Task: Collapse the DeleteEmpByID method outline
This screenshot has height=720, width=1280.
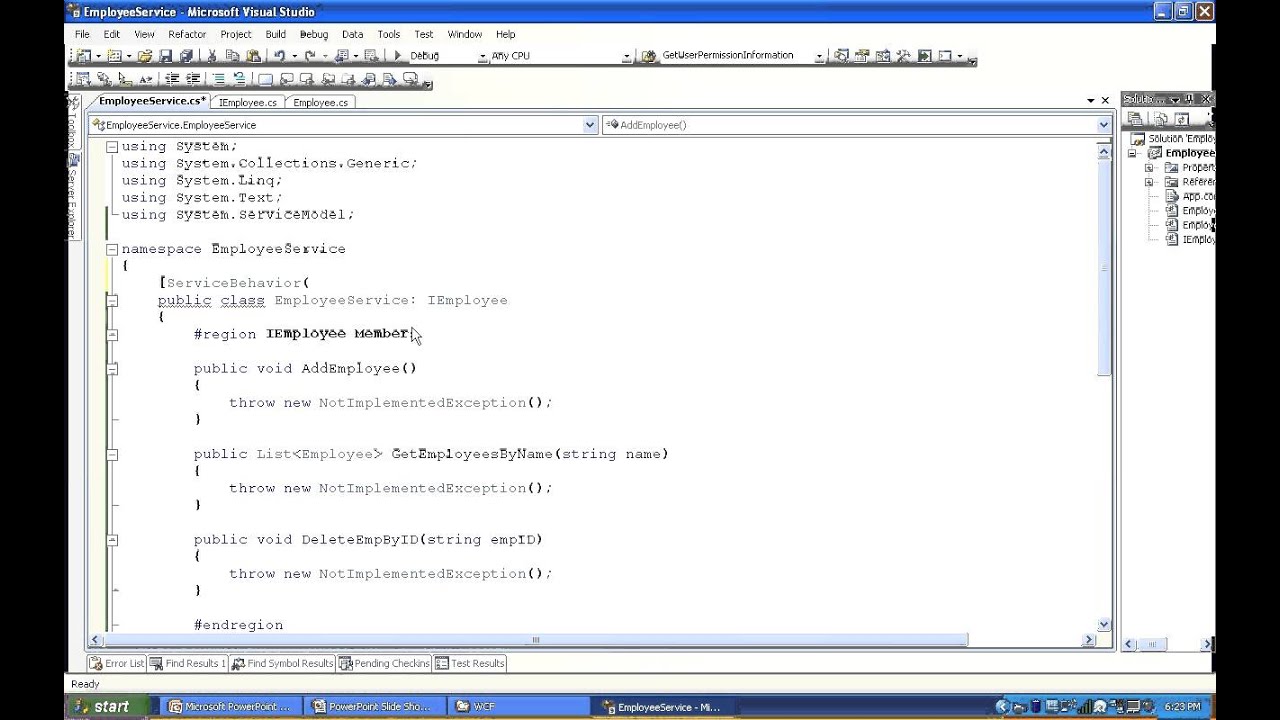Action: [x=112, y=540]
